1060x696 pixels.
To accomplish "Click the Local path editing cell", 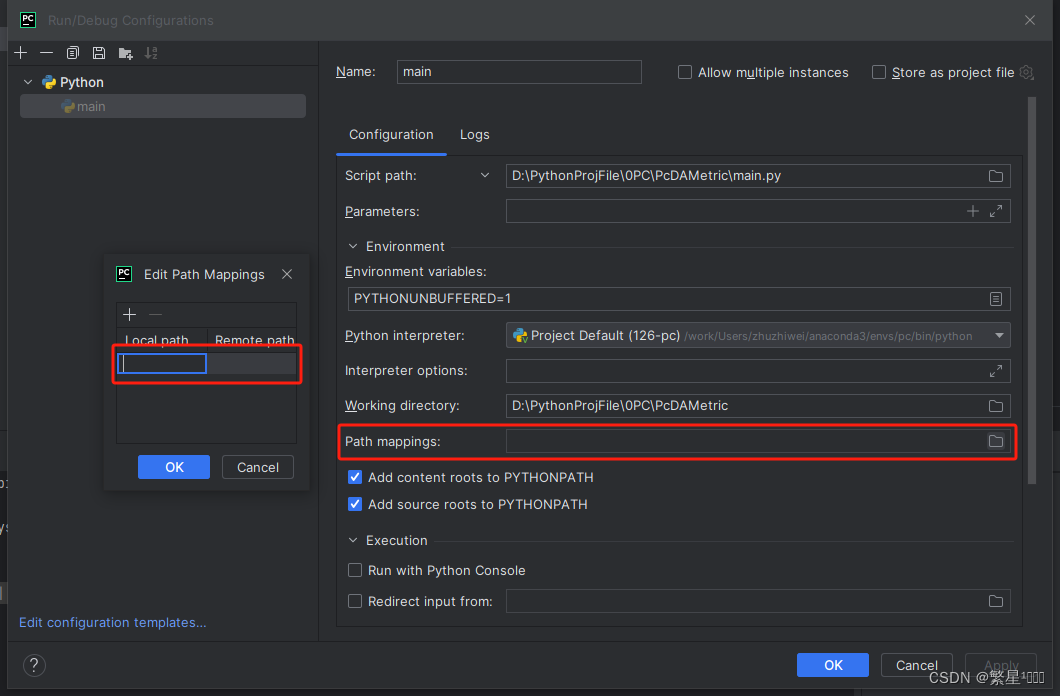I will [x=162, y=364].
